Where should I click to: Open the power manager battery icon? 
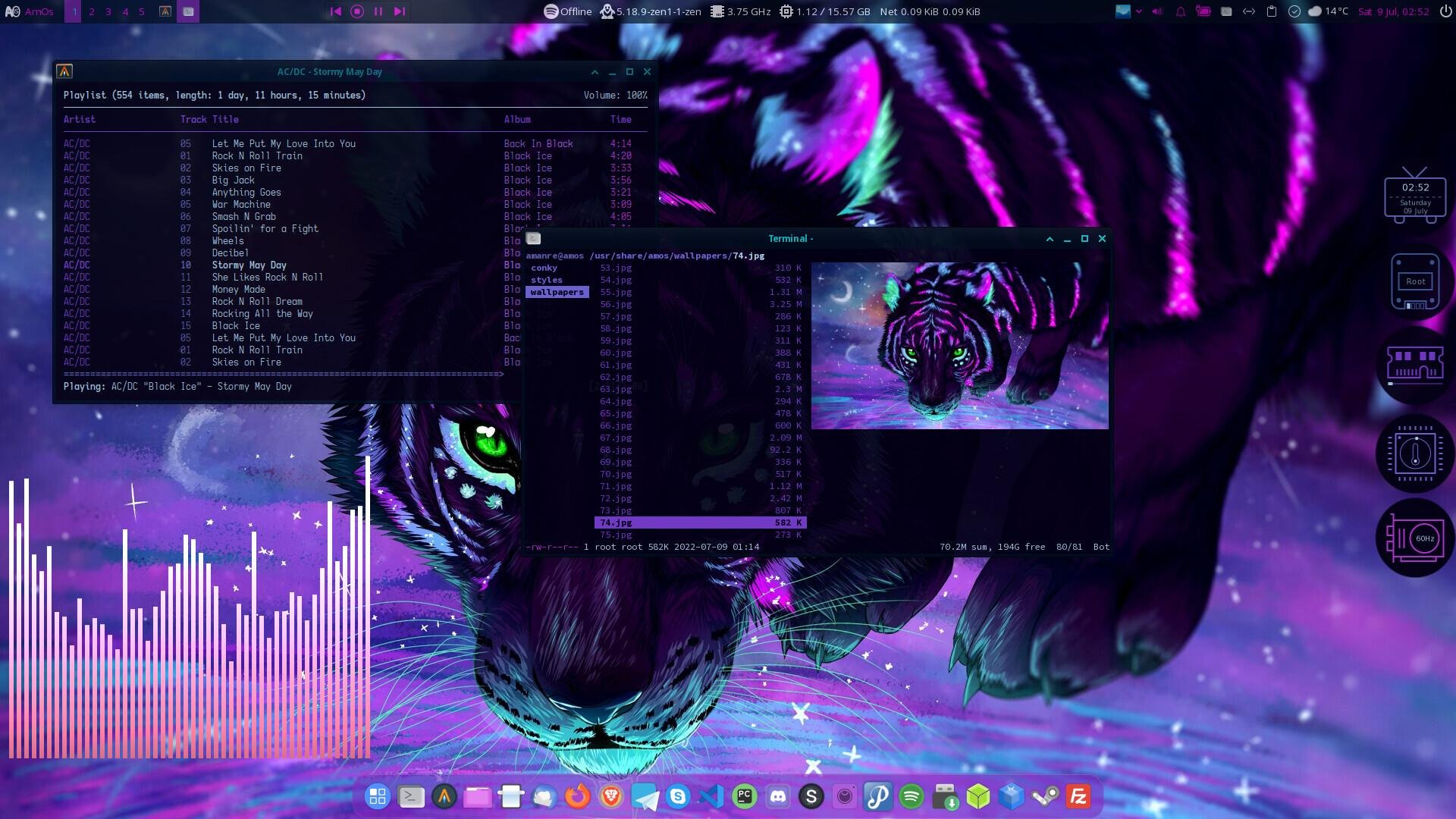click(1203, 11)
